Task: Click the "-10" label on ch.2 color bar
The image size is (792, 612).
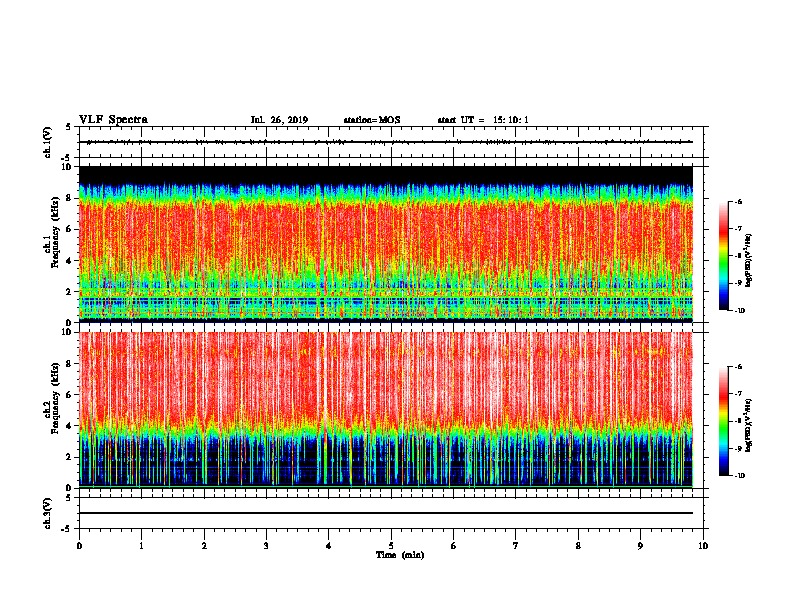Action: click(740, 476)
